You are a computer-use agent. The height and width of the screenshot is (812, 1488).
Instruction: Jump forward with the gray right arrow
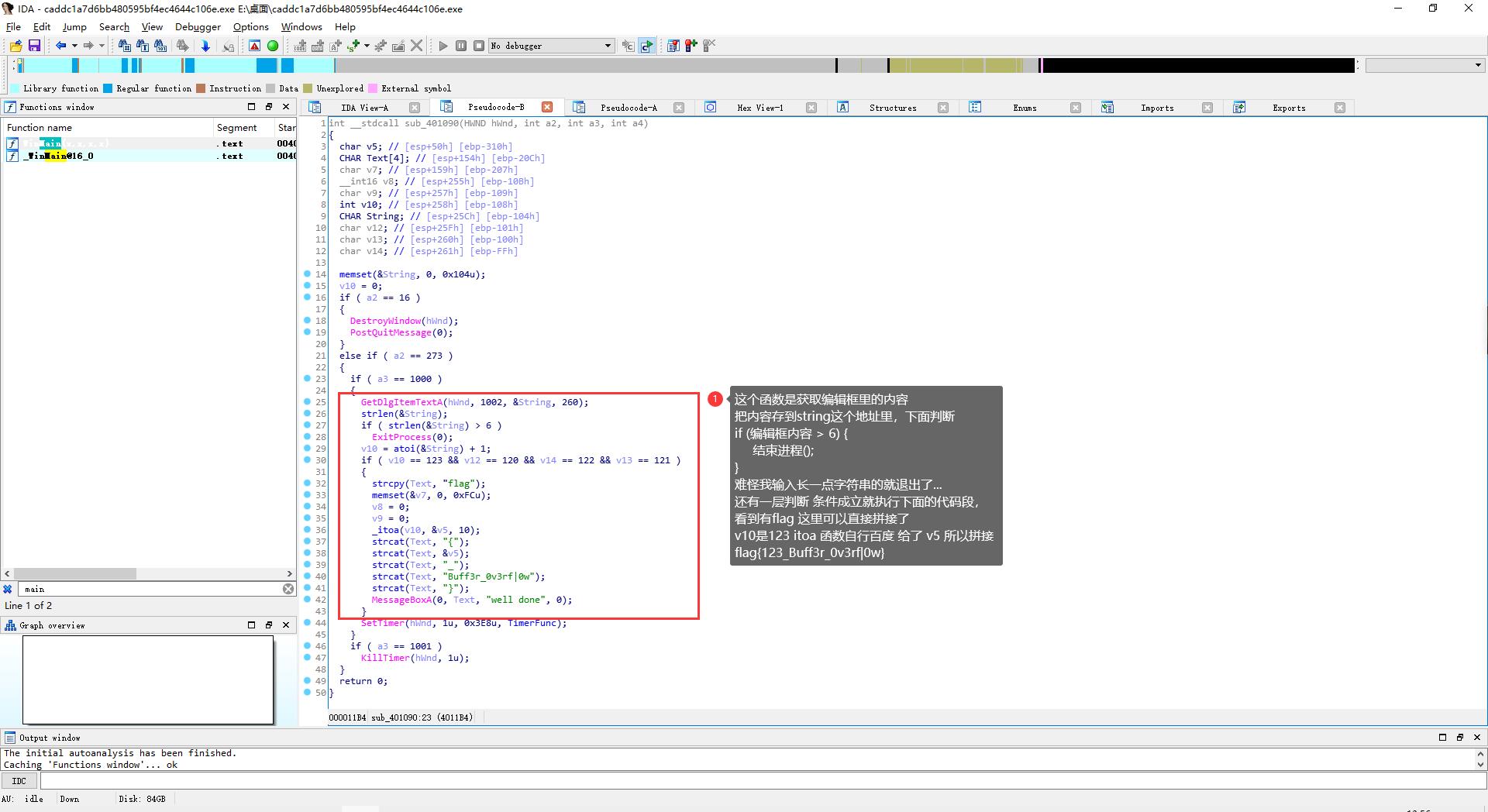(x=88, y=46)
